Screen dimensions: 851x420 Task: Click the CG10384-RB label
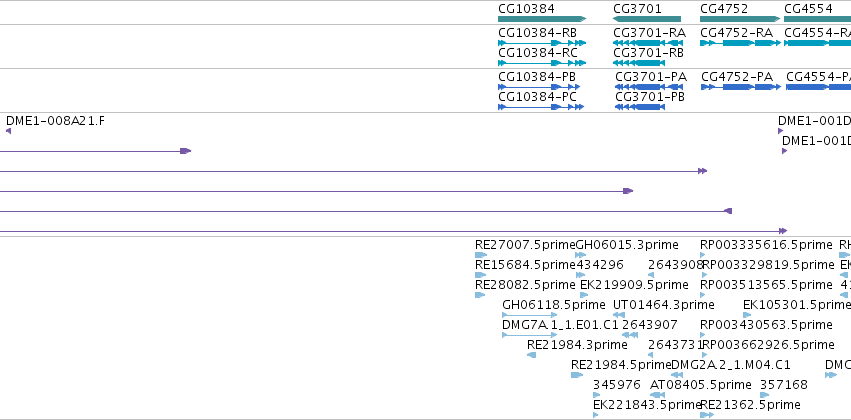pyautogui.click(x=537, y=33)
